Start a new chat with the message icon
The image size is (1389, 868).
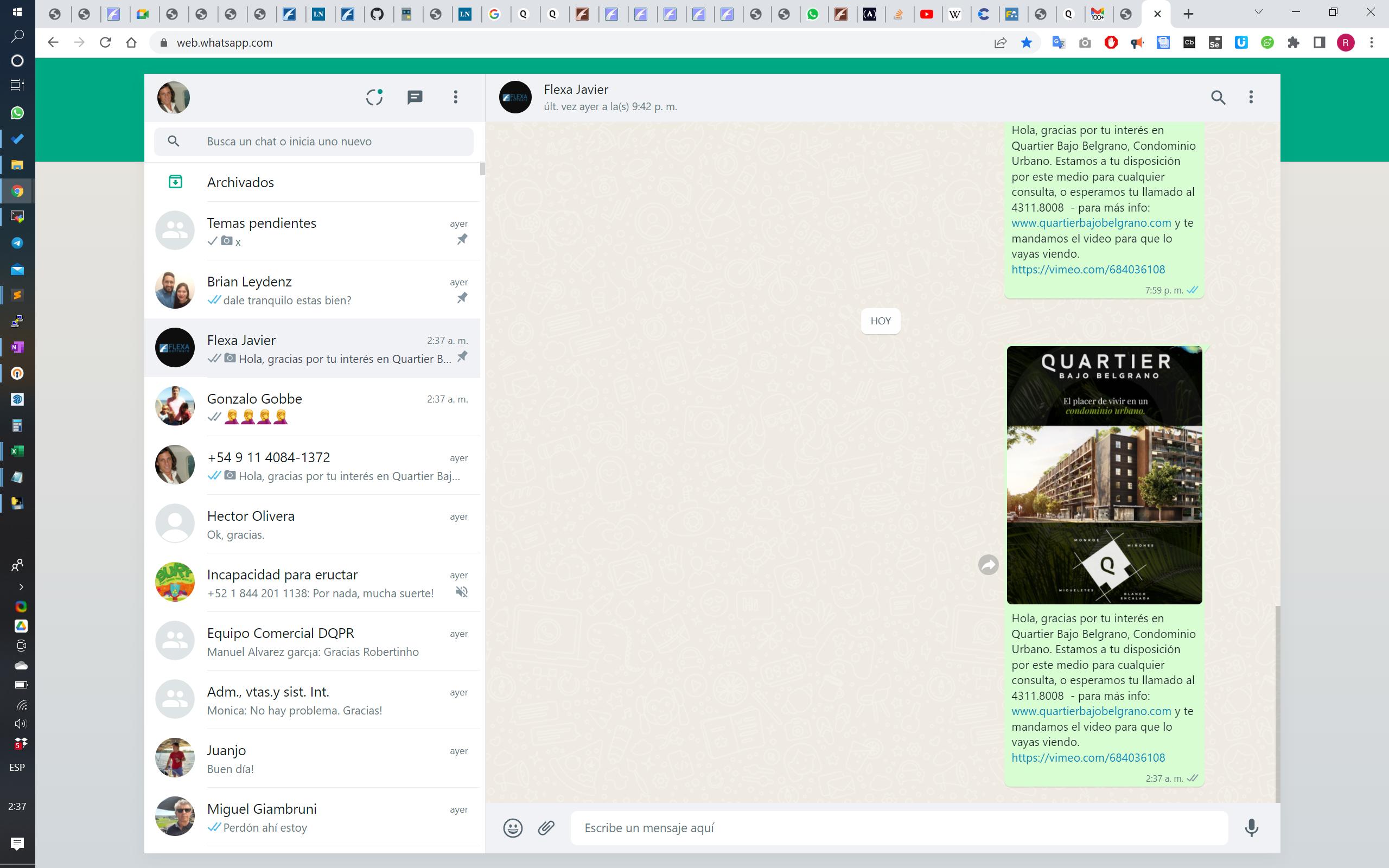pos(415,97)
